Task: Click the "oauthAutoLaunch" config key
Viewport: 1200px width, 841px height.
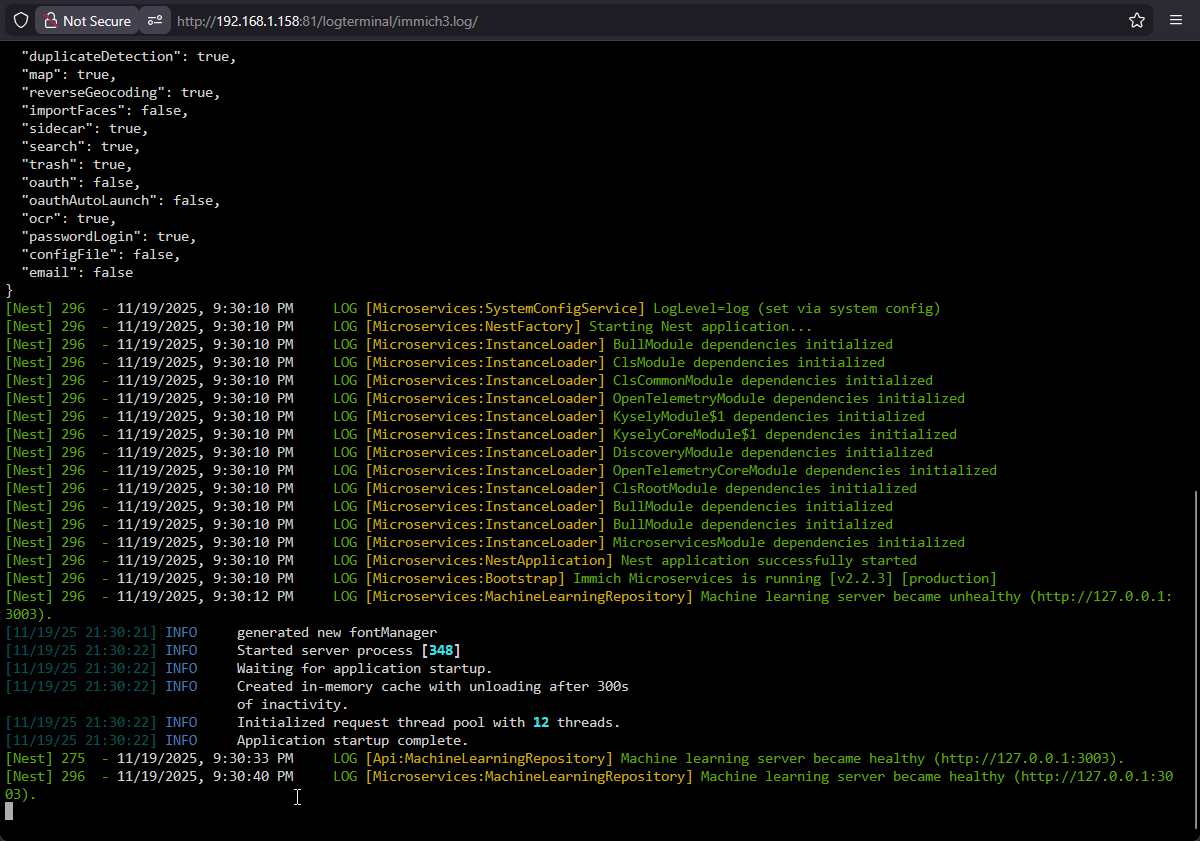Action: [93, 201]
